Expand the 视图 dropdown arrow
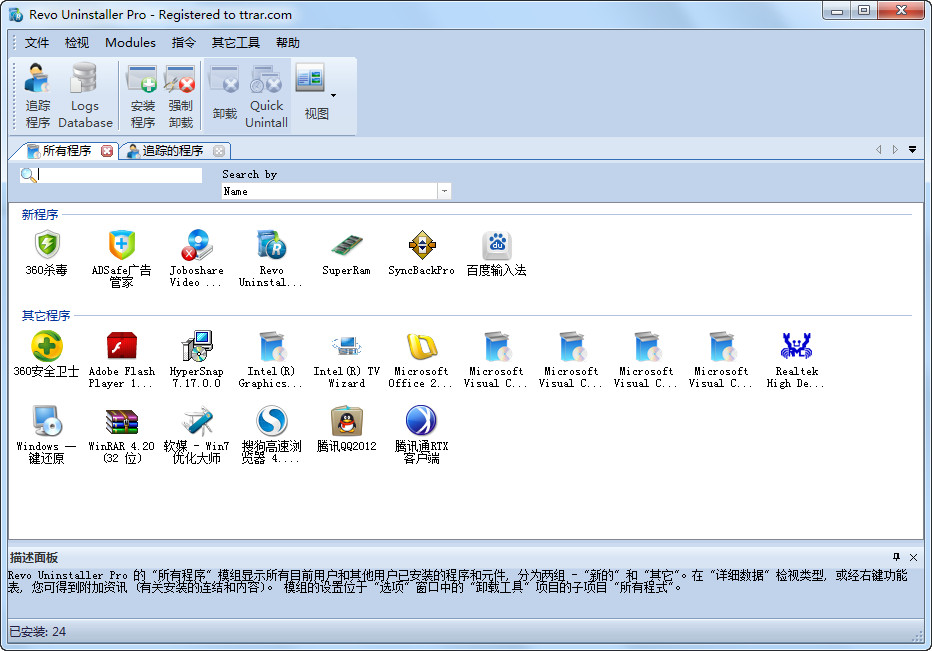The width and height of the screenshot is (932, 651). (x=333, y=95)
